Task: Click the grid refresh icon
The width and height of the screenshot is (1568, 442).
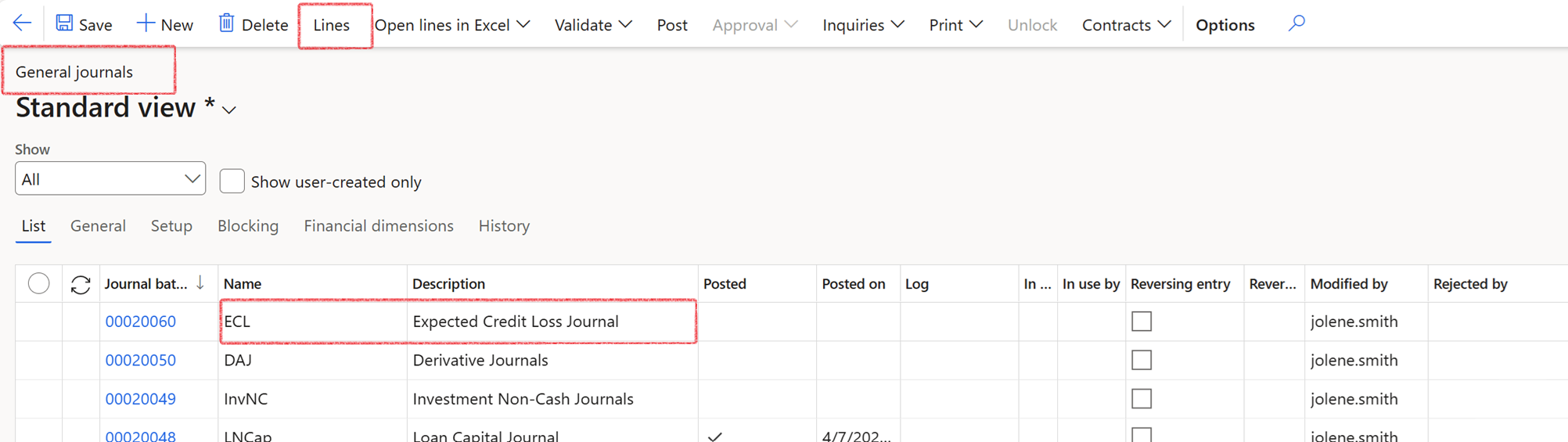Action: point(81,284)
